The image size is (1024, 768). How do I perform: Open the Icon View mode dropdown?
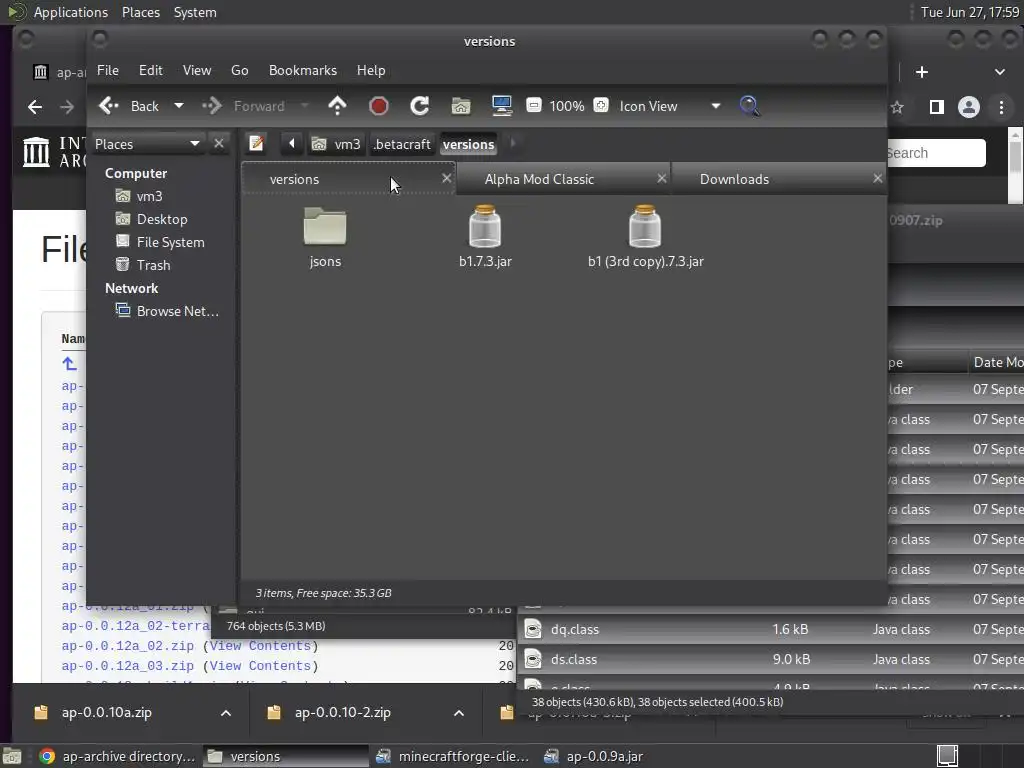point(669,106)
